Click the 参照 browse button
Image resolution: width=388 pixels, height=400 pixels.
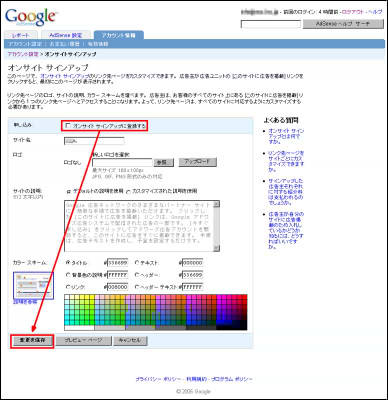pyautogui.click(x=163, y=162)
